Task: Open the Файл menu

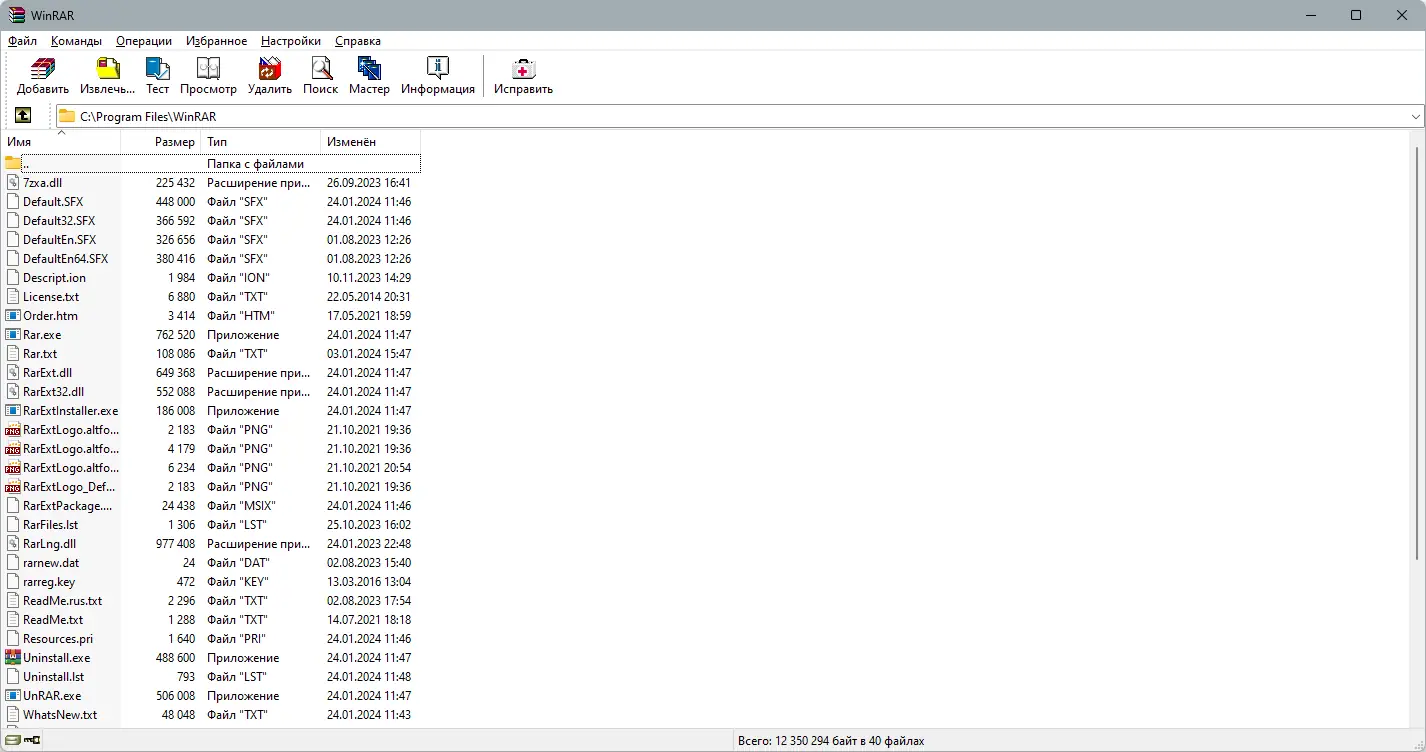Action: coord(22,41)
